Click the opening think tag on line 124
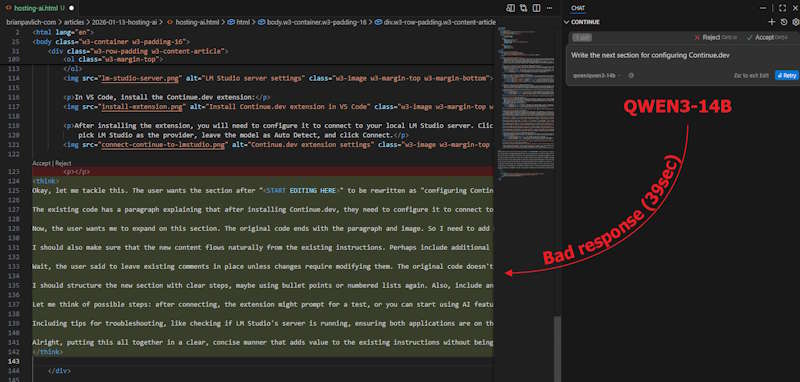Viewport: 800px width, 382px height. coord(46,181)
